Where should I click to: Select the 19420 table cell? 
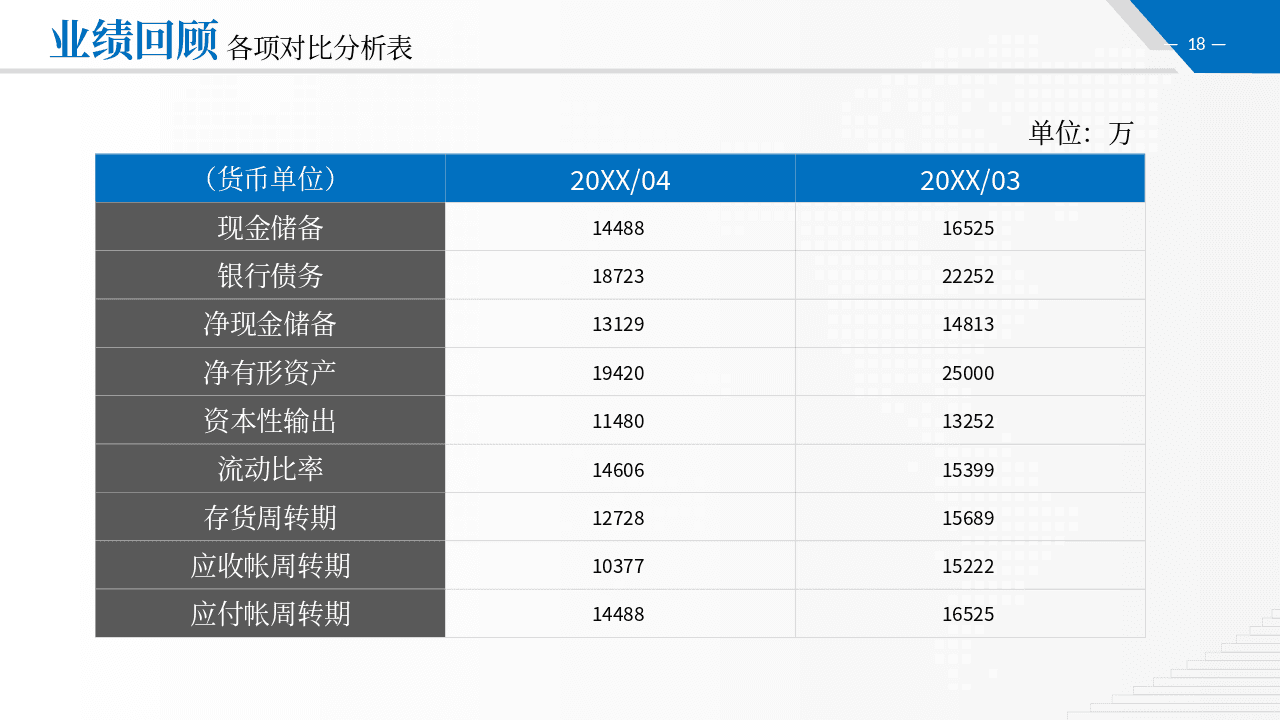point(620,372)
